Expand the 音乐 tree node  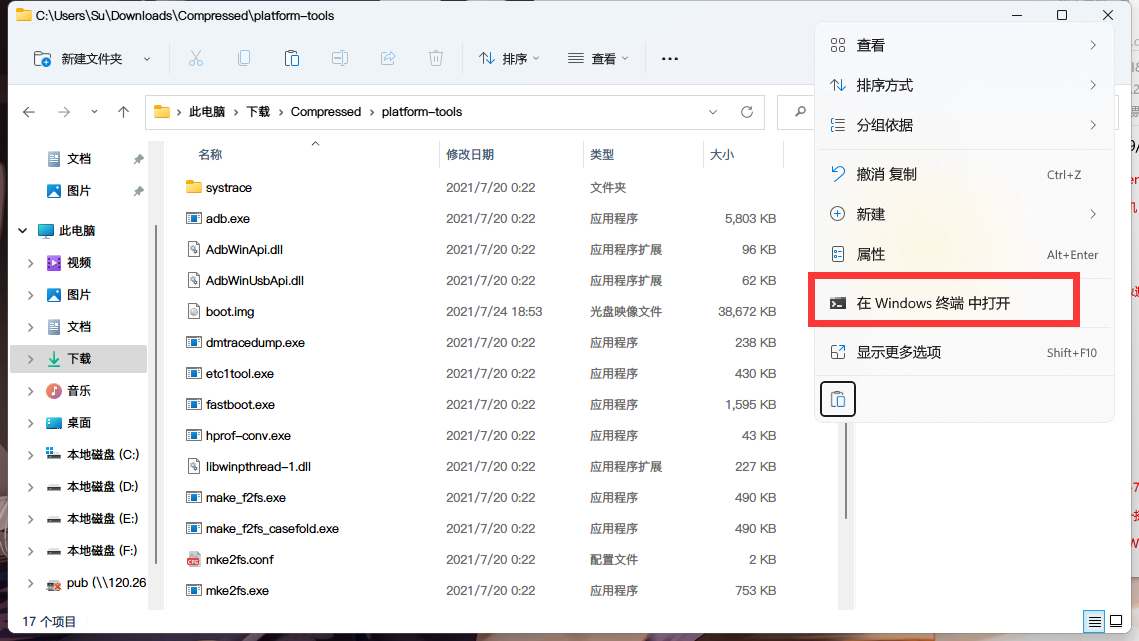pyautogui.click(x=31, y=391)
